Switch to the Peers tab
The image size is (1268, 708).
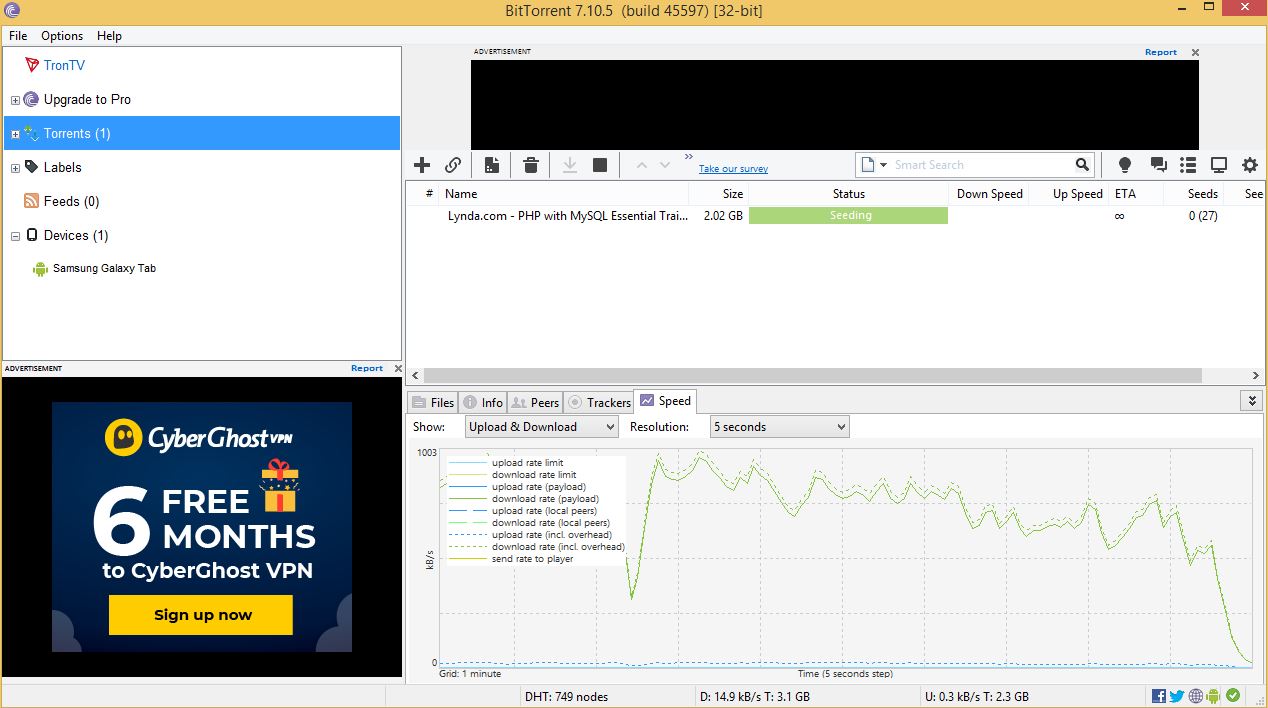(x=535, y=402)
